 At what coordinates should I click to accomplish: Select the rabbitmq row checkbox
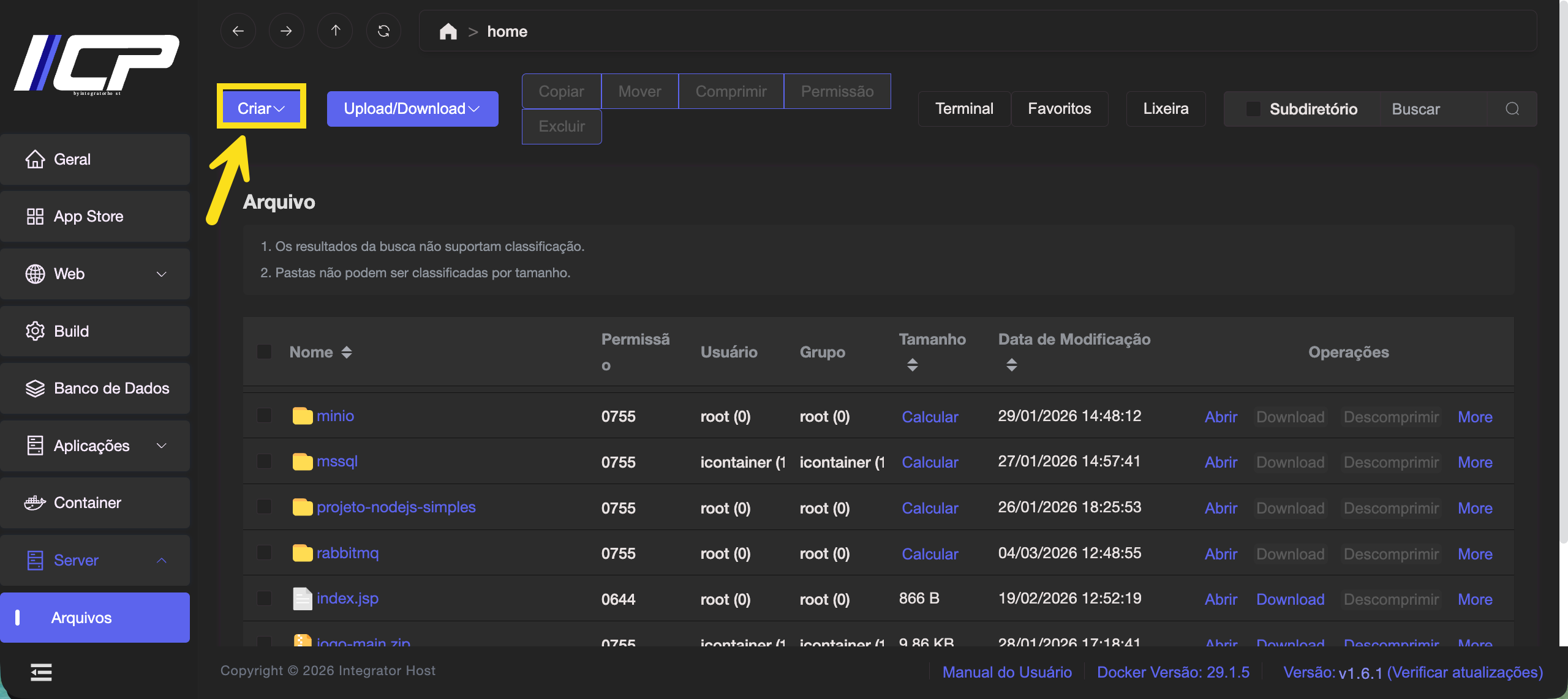coord(265,553)
